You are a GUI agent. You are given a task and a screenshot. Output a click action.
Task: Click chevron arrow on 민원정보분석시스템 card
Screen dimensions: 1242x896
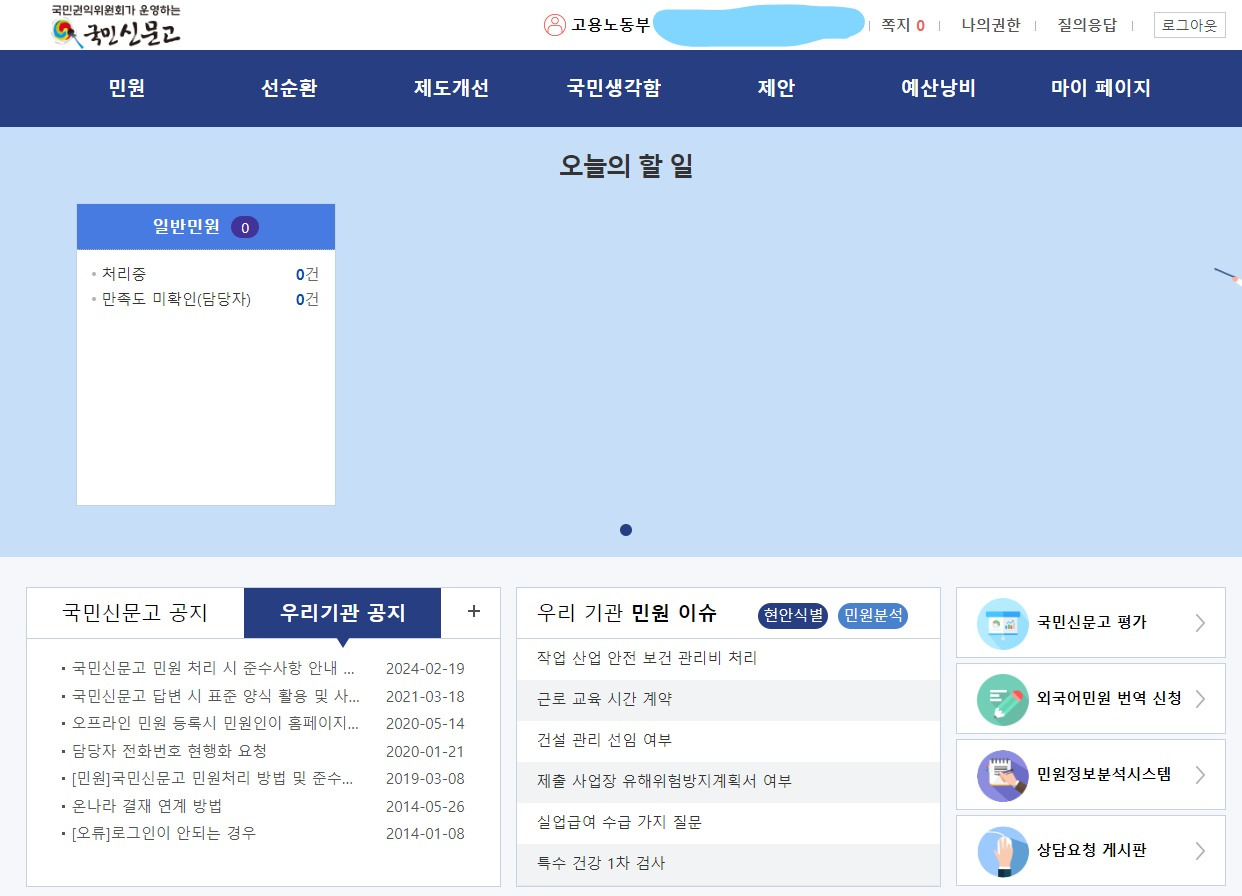pyautogui.click(x=1200, y=775)
